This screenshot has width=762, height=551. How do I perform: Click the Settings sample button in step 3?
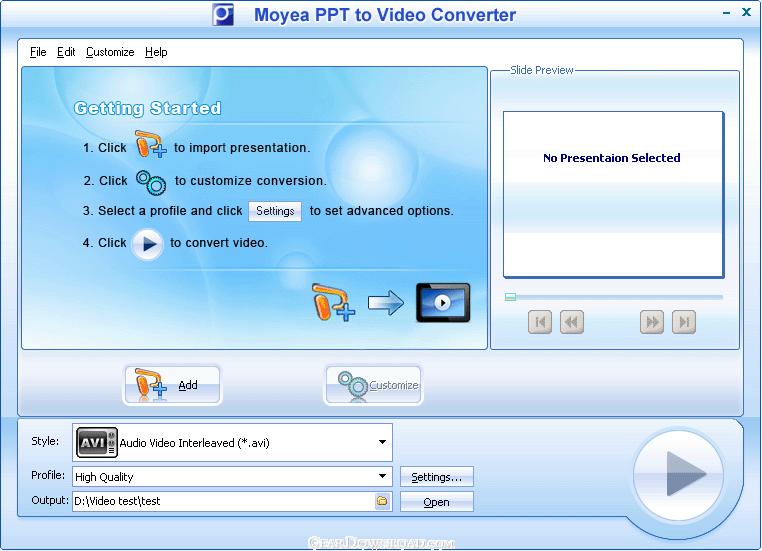click(x=275, y=211)
